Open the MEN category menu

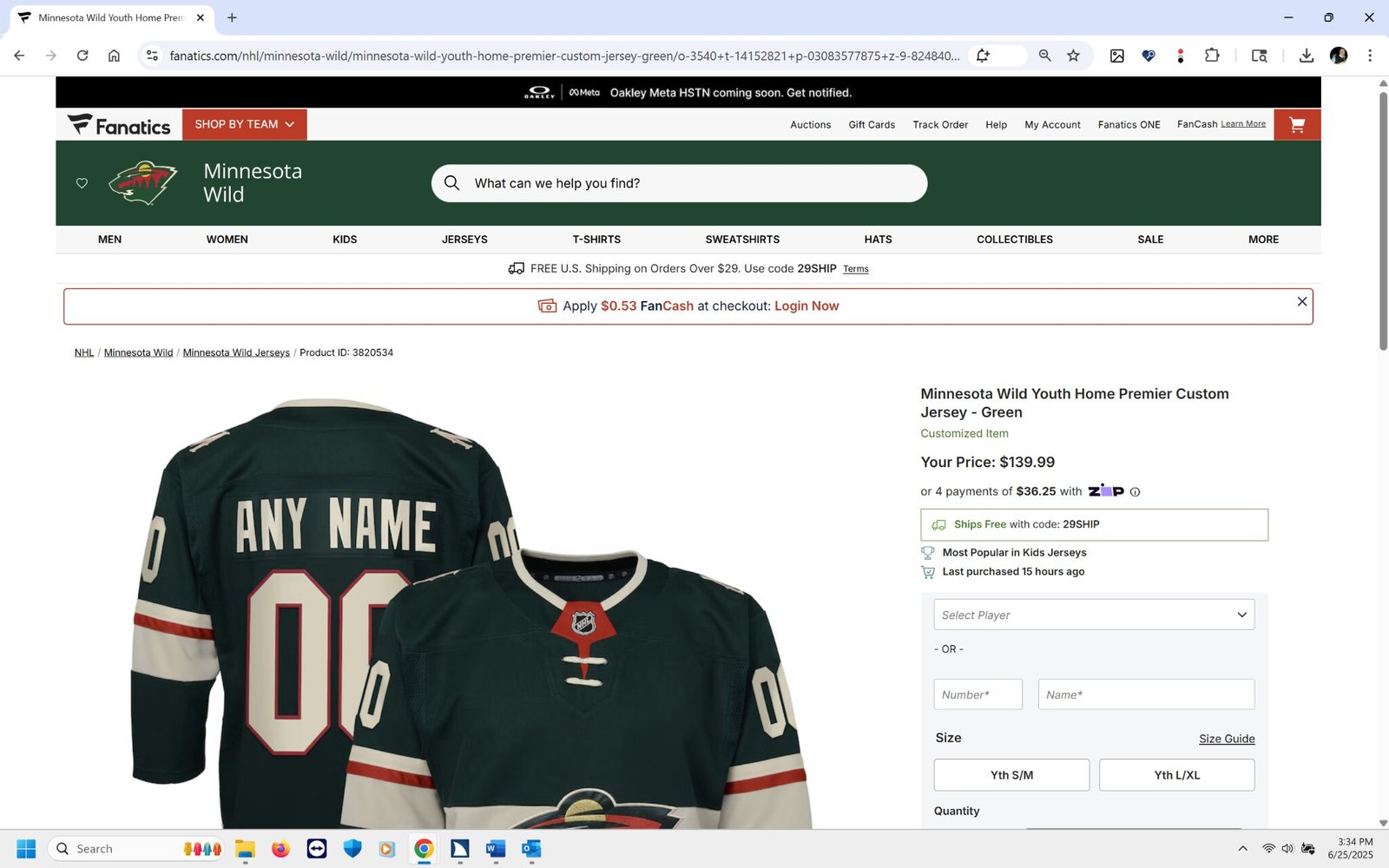pyautogui.click(x=109, y=240)
